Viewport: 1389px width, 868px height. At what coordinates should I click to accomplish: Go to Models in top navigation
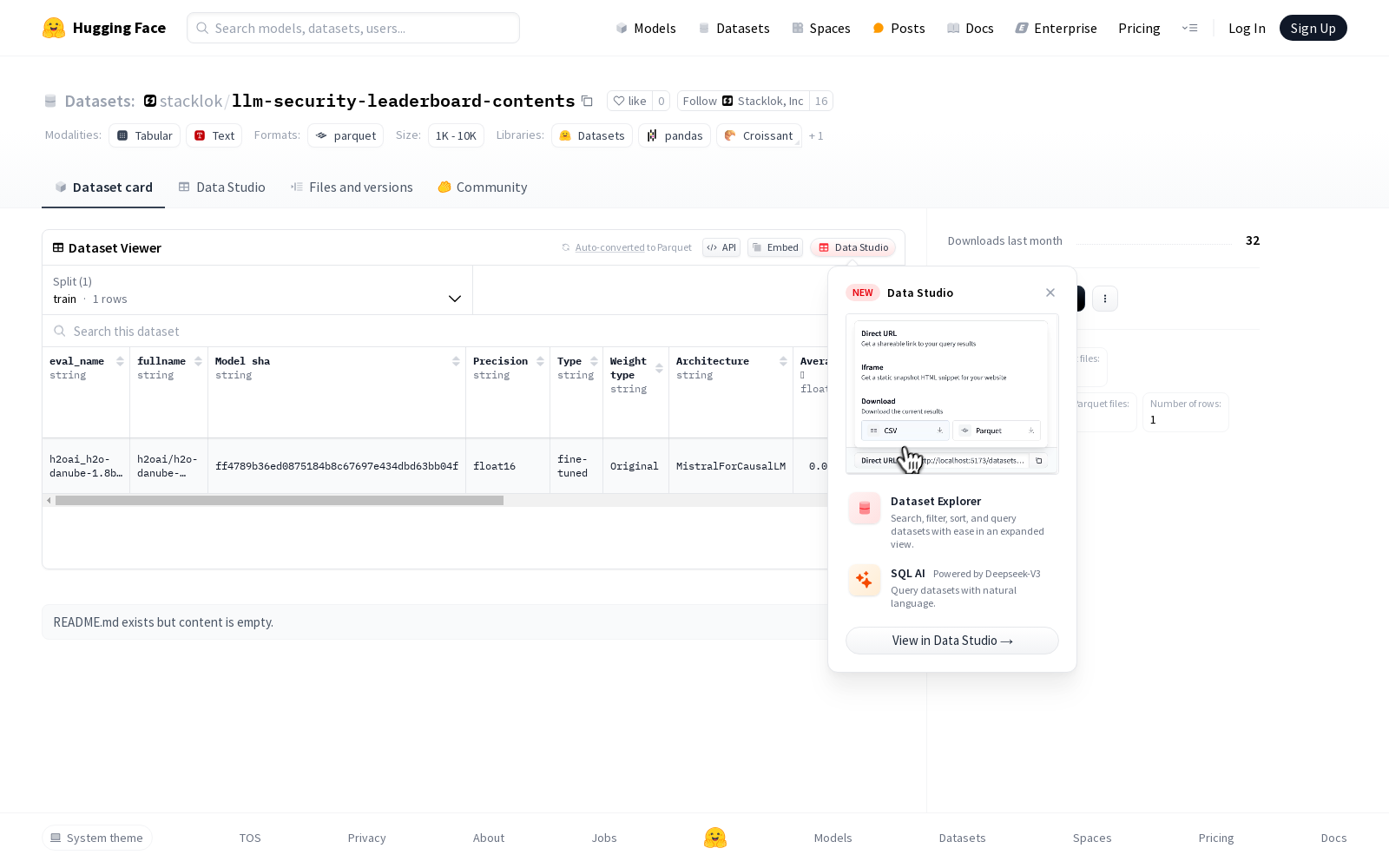click(646, 28)
